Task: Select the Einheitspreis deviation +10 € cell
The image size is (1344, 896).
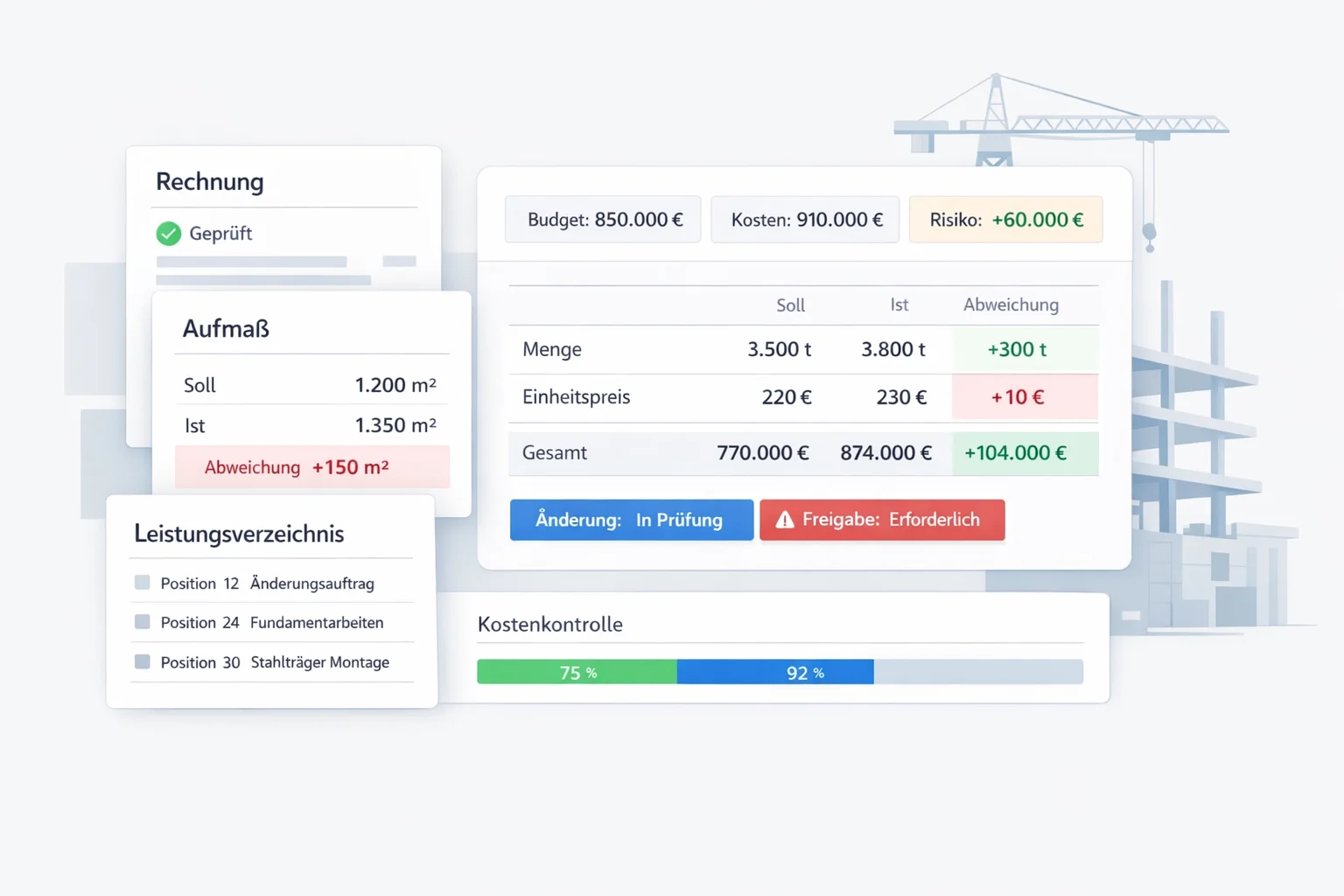Action: 1025,397
